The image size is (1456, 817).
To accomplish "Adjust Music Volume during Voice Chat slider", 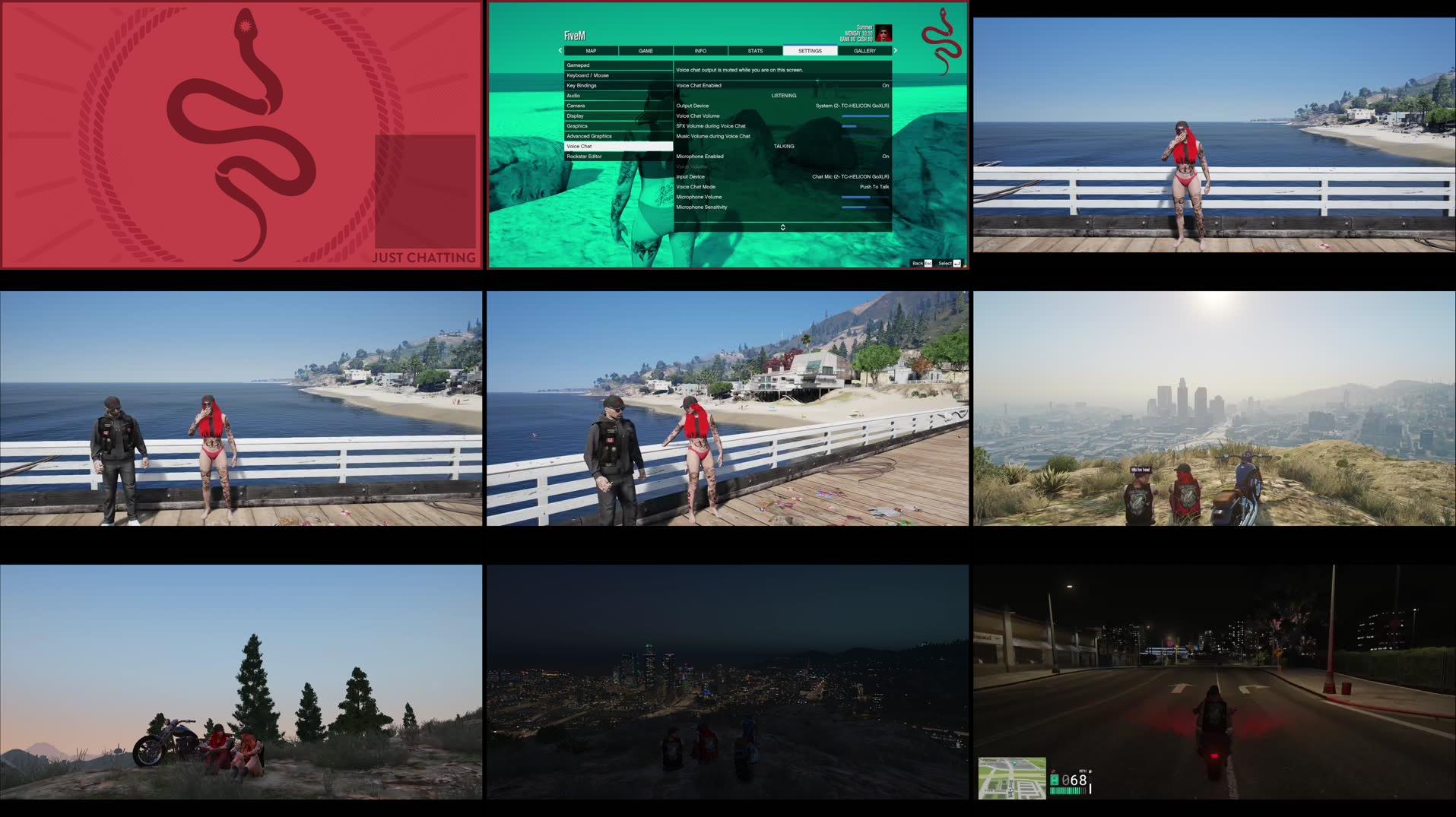I will (865, 136).
